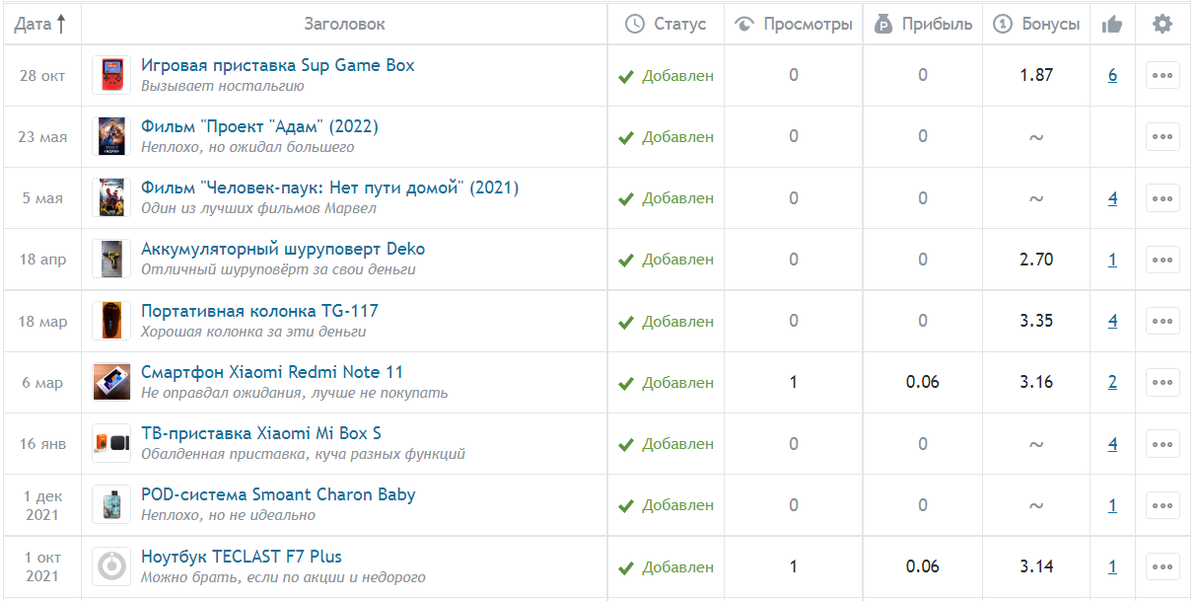Click the thumbs-up column header icon
1200x601 pixels.
pyautogui.click(x=1112, y=25)
